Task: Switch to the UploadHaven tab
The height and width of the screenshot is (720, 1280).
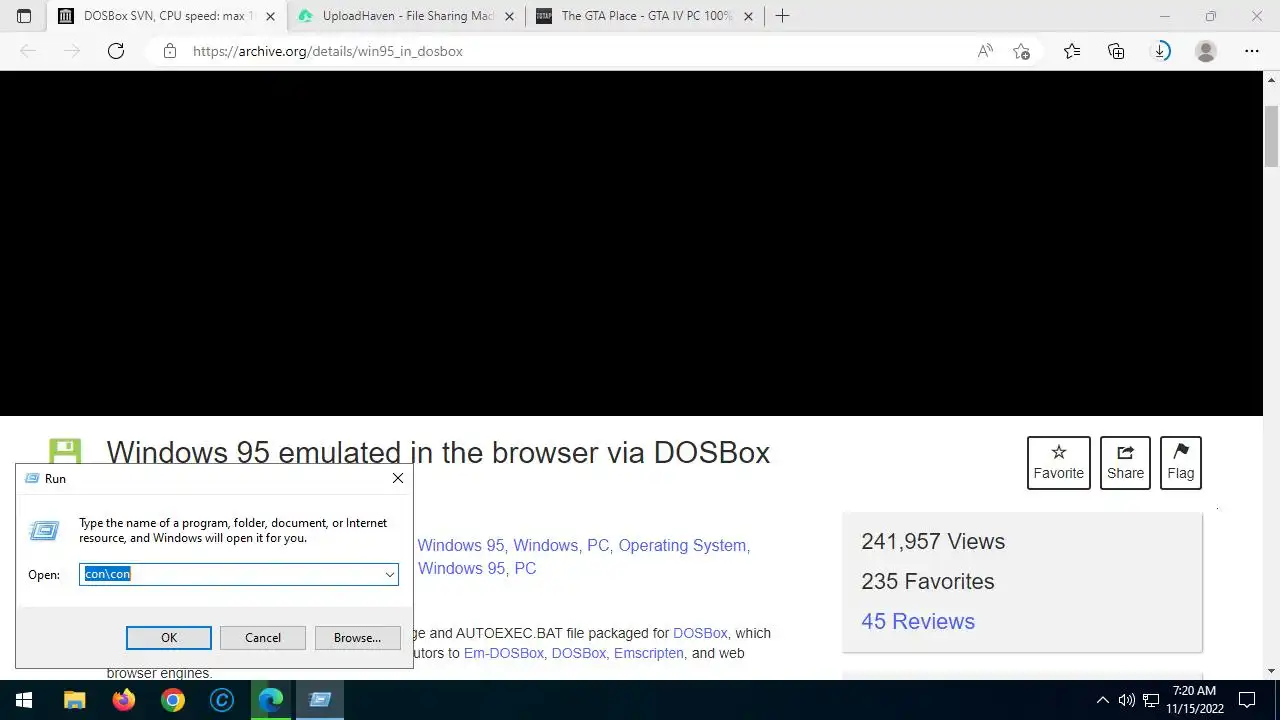Action: click(x=407, y=16)
